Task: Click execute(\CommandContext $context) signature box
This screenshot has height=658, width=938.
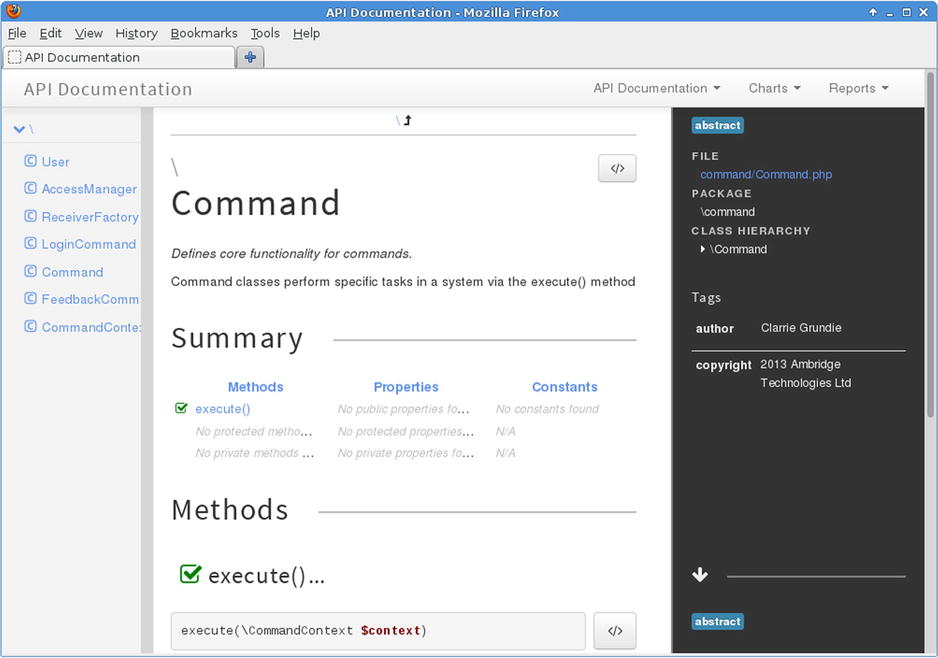Action: pyautogui.click(x=378, y=630)
